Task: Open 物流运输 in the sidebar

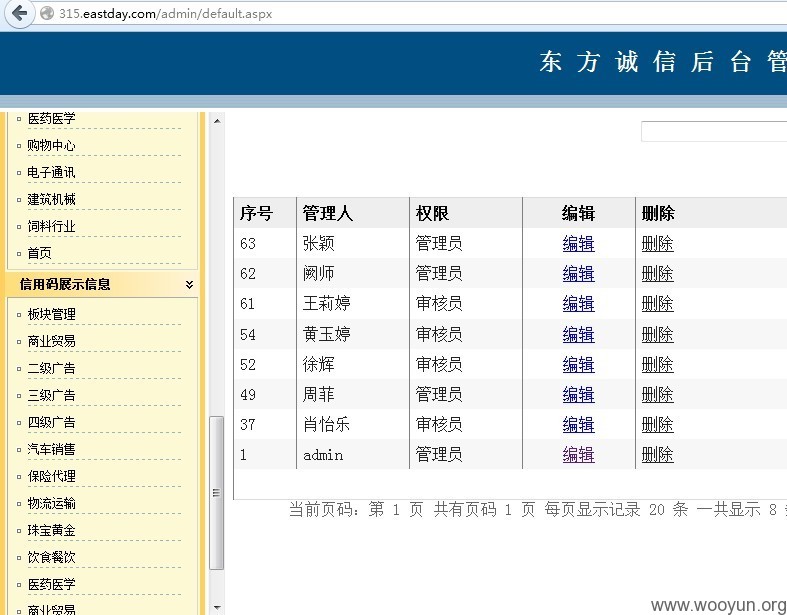Action: pyautogui.click(x=51, y=503)
